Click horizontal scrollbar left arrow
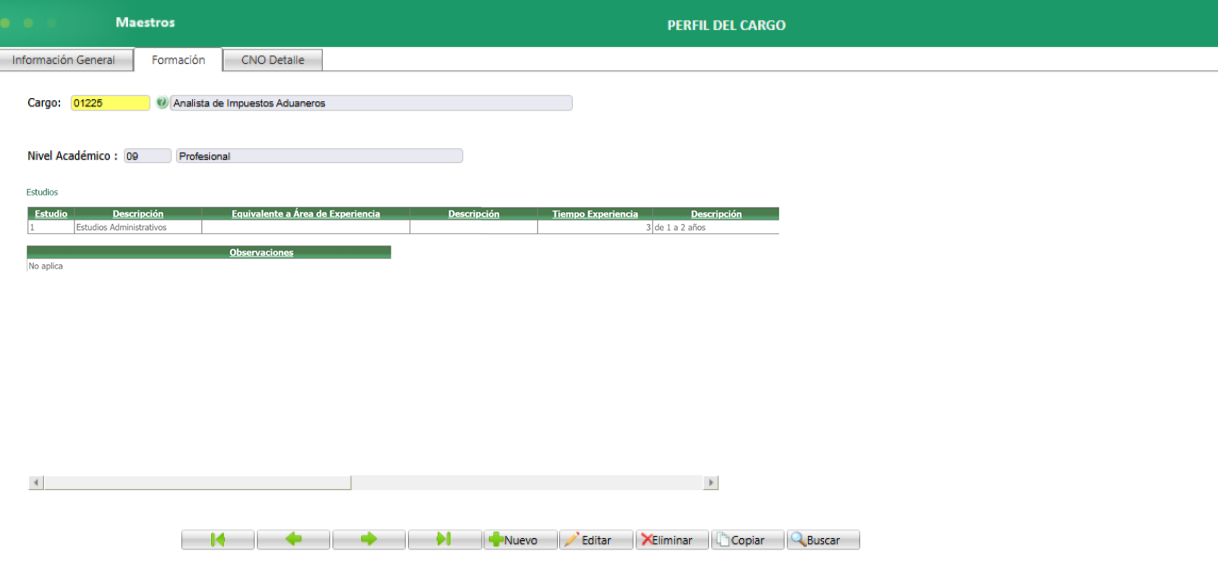This screenshot has width=1218, height=570. click(36, 483)
